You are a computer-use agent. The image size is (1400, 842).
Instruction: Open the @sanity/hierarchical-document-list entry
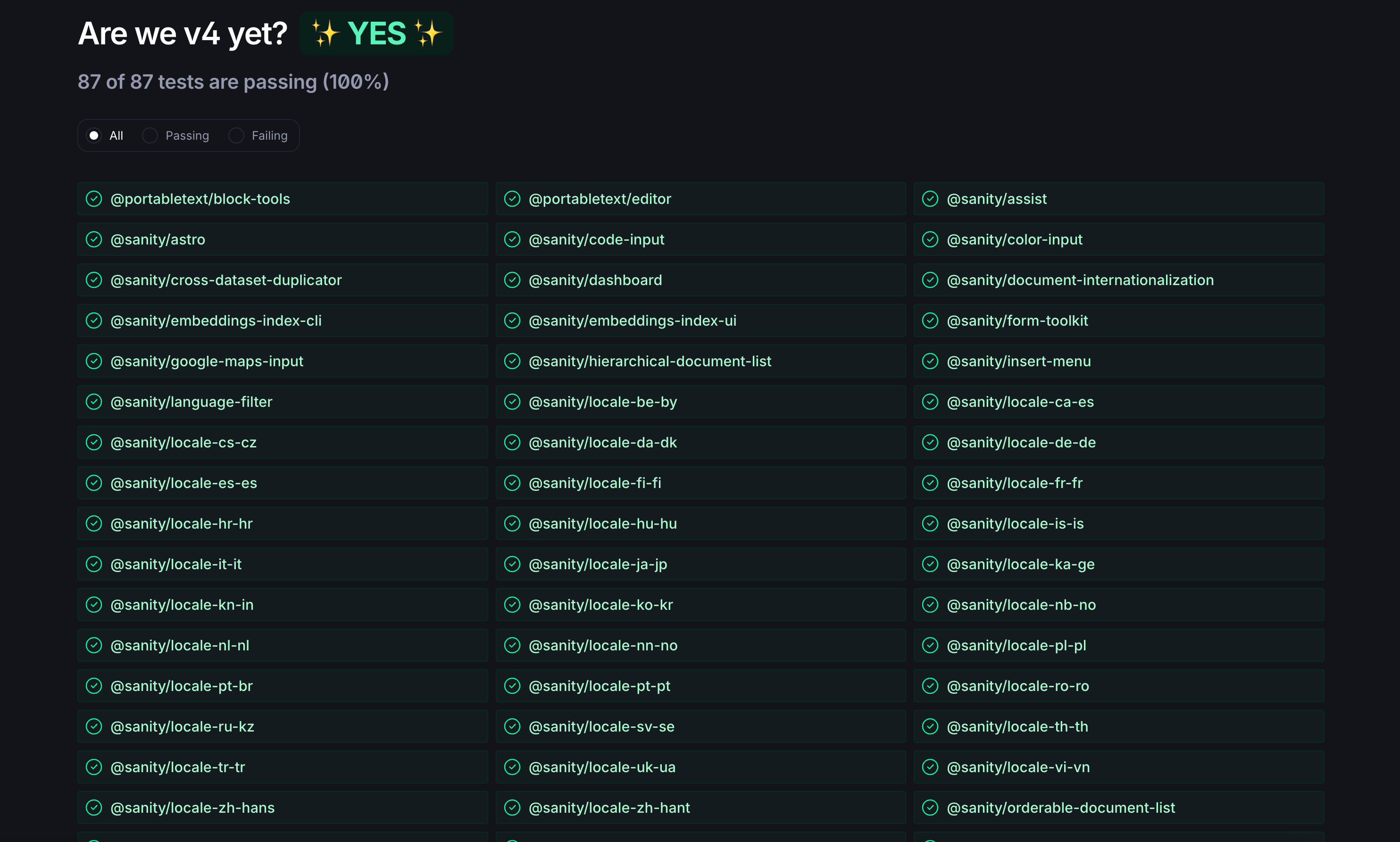pos(650,361)
